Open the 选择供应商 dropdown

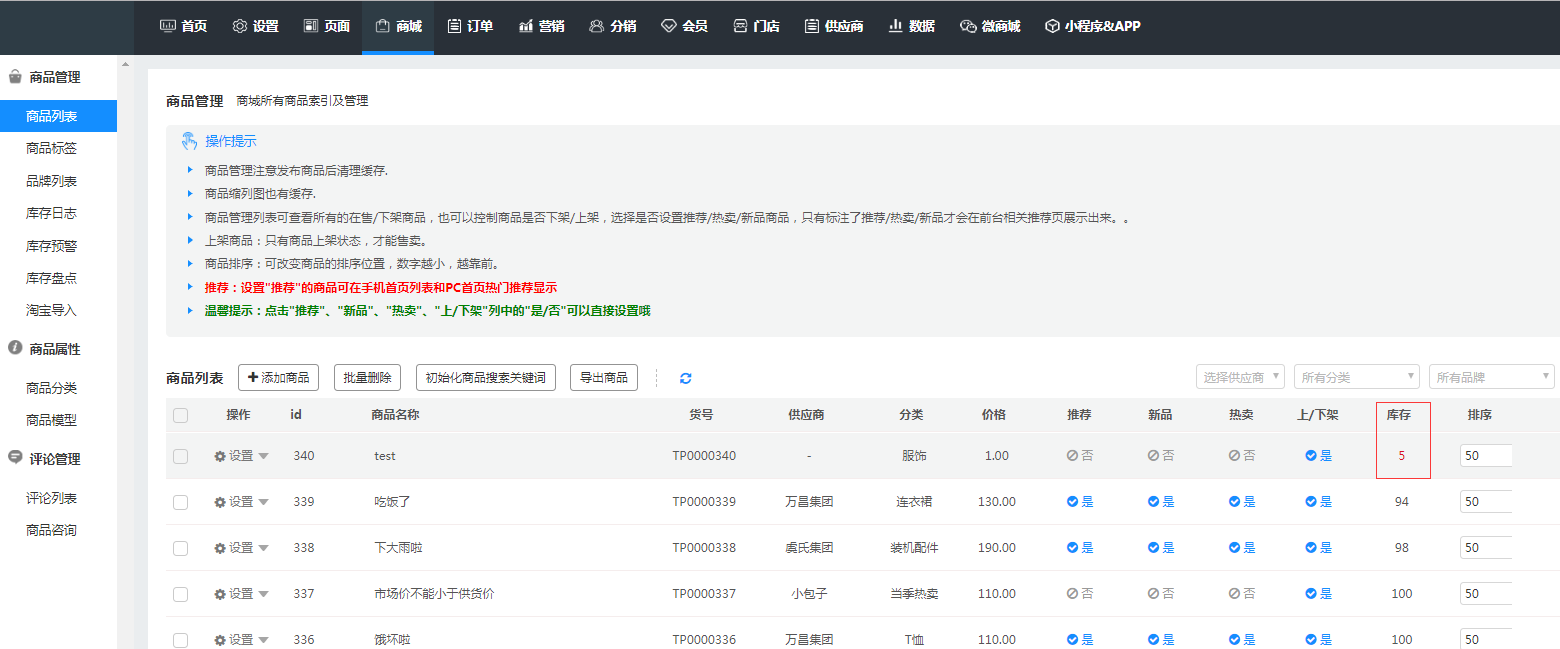[x=1240, y=377]
